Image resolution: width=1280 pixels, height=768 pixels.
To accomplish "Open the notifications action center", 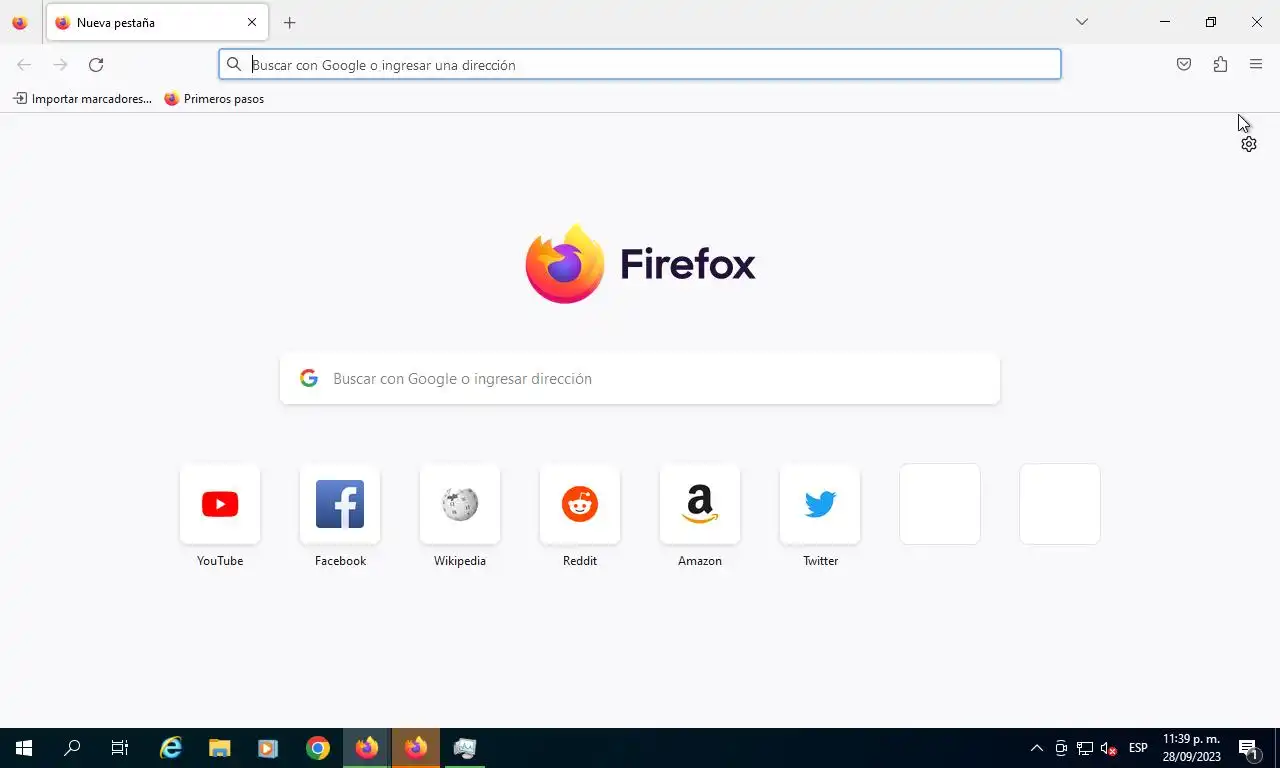I will click(x=1249, y=748).
